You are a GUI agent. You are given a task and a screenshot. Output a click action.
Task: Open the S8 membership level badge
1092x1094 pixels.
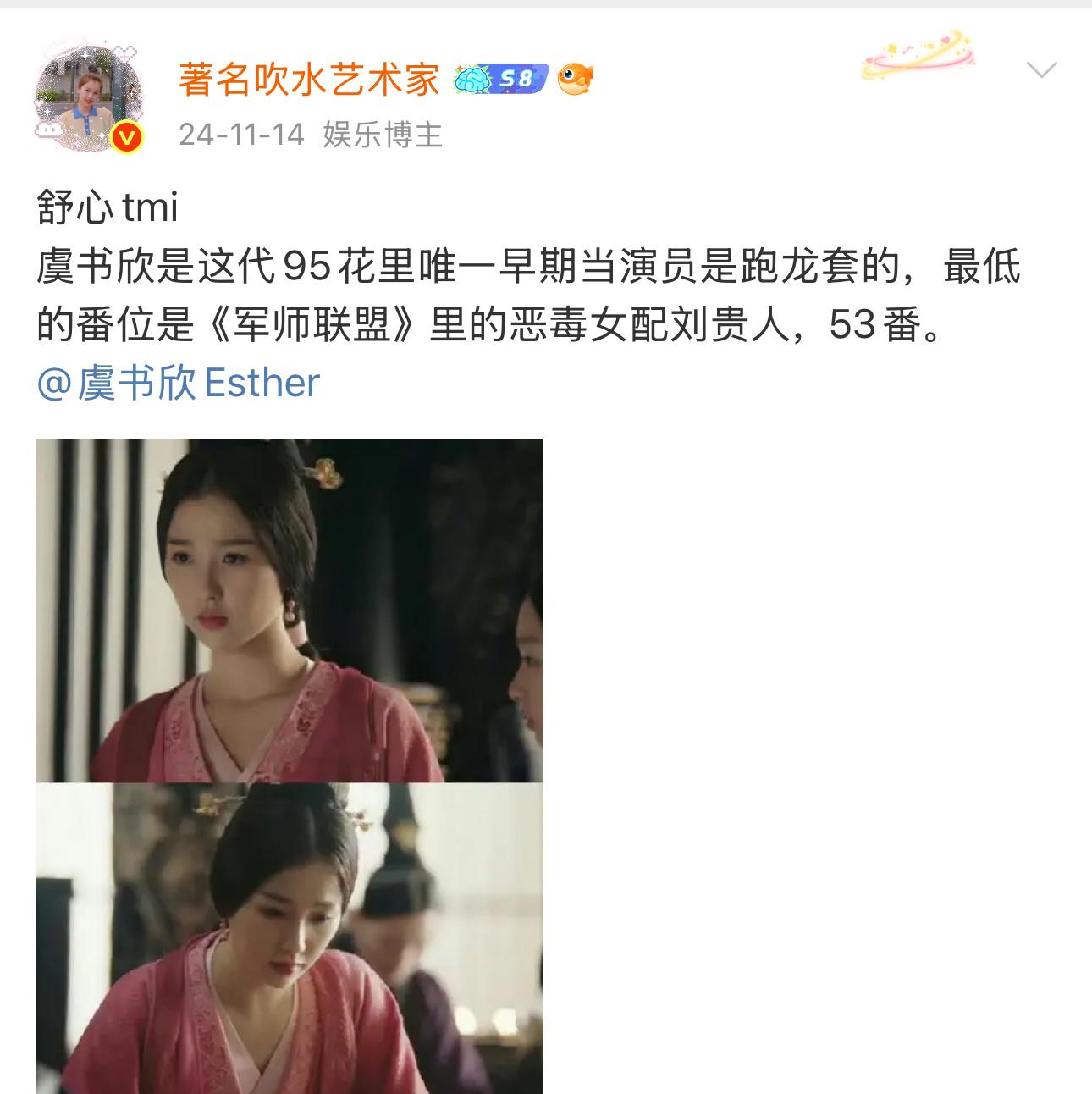click(x=502, y=79)
